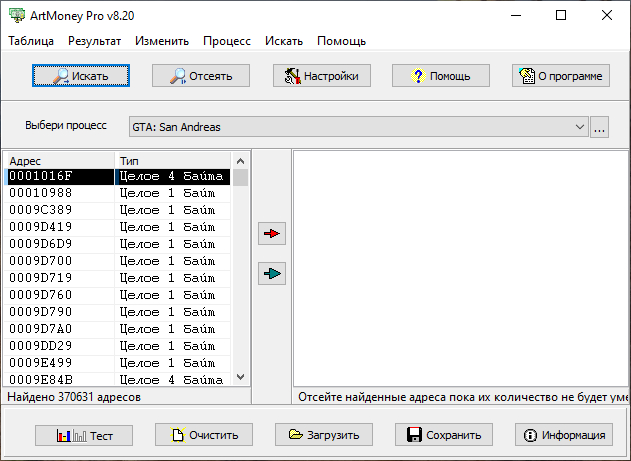Open the О программе about button
The height and width of the screenshot is (461, 631).
coord(561,76)
